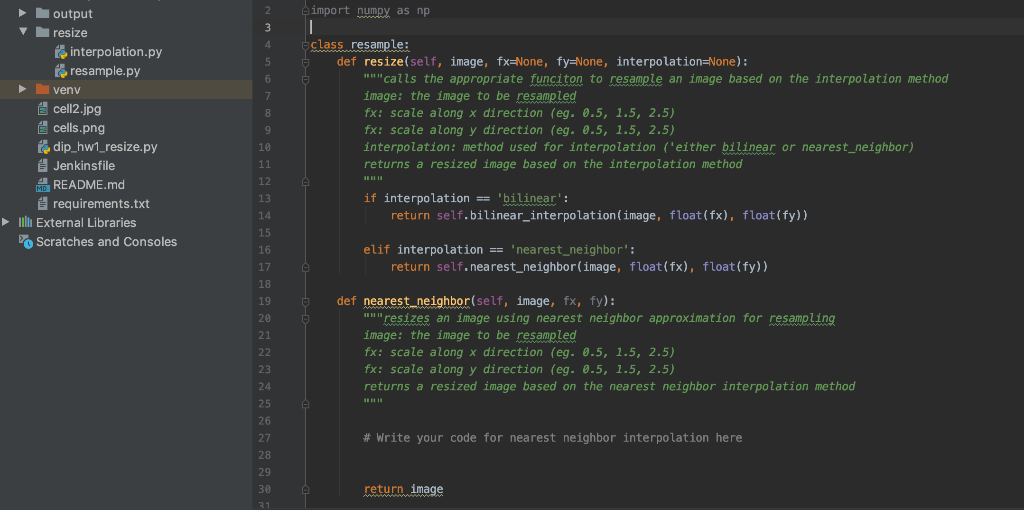The width and height of the screenshot is (1024, 510).
Task: Open resample.py from project tree
Action: (x=105, y=71)
